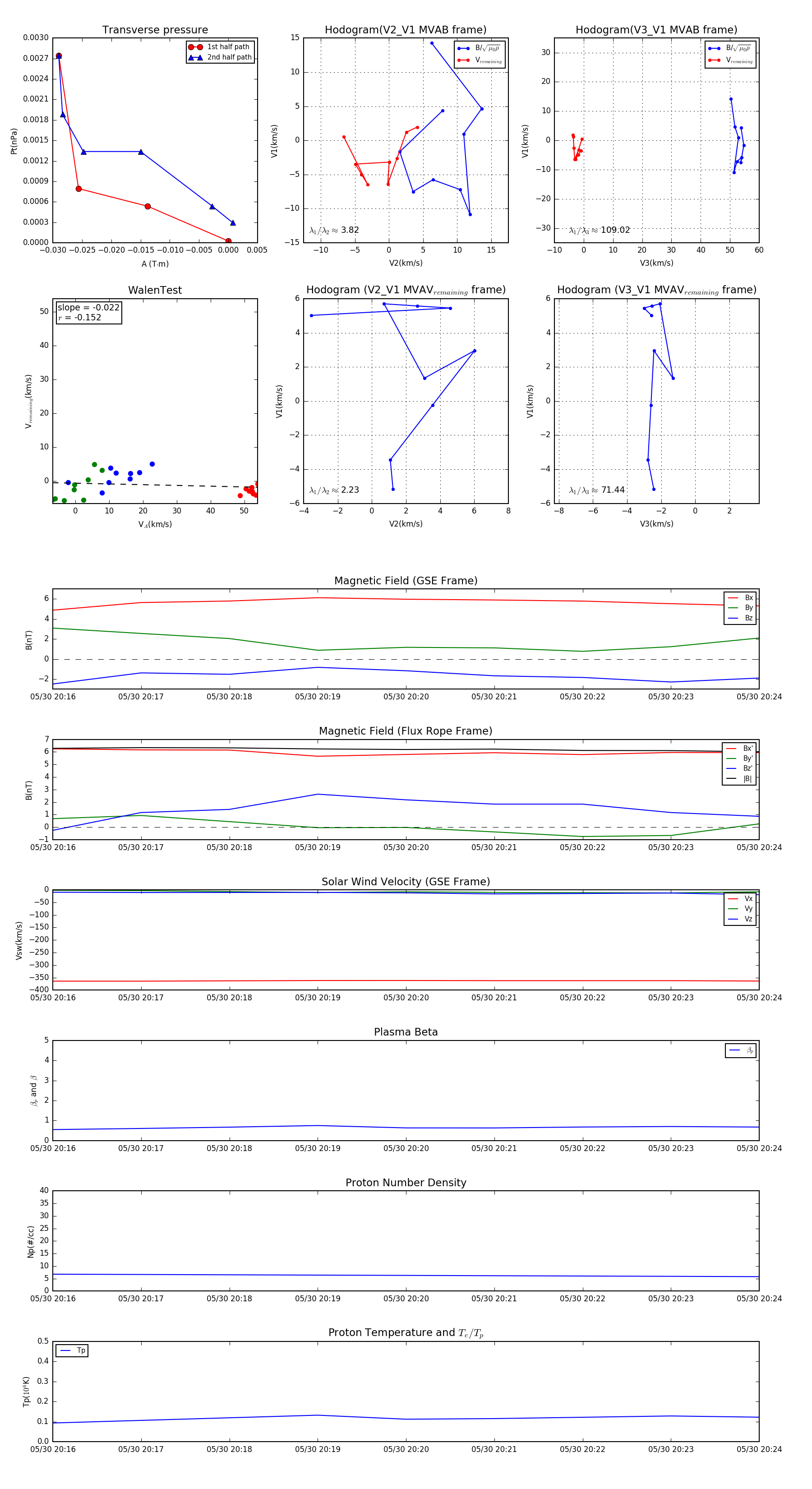This screenshot has width=812, height=1489.
Task: Click the "Transverse pressure" plot title
Action: 155,30
